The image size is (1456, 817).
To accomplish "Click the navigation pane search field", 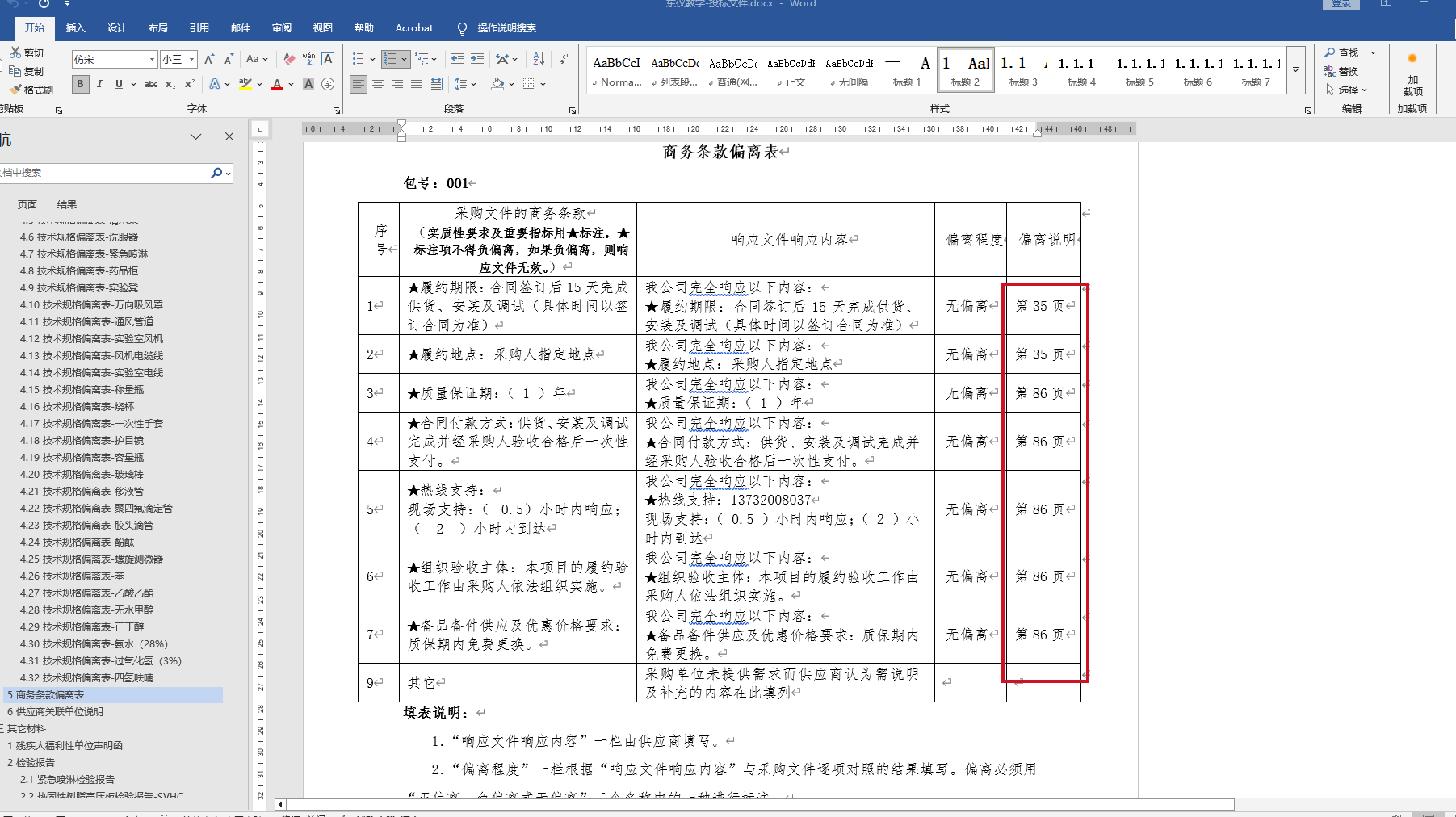I will coord(103,173).
